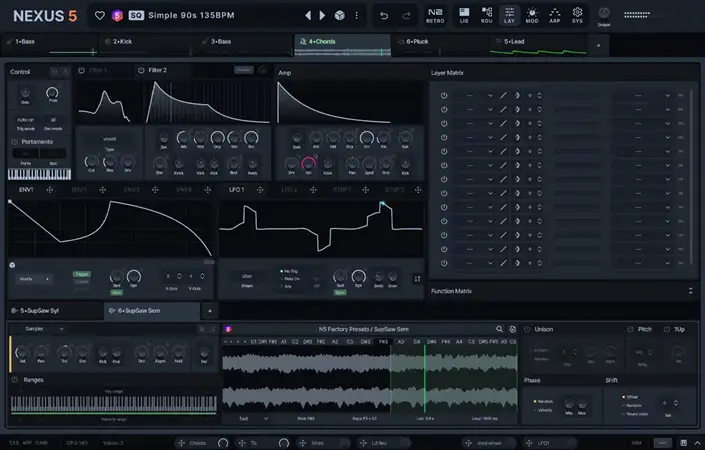Toggle the Filter 2 power button
Screen dimensions: 705x450
(141, 71)
